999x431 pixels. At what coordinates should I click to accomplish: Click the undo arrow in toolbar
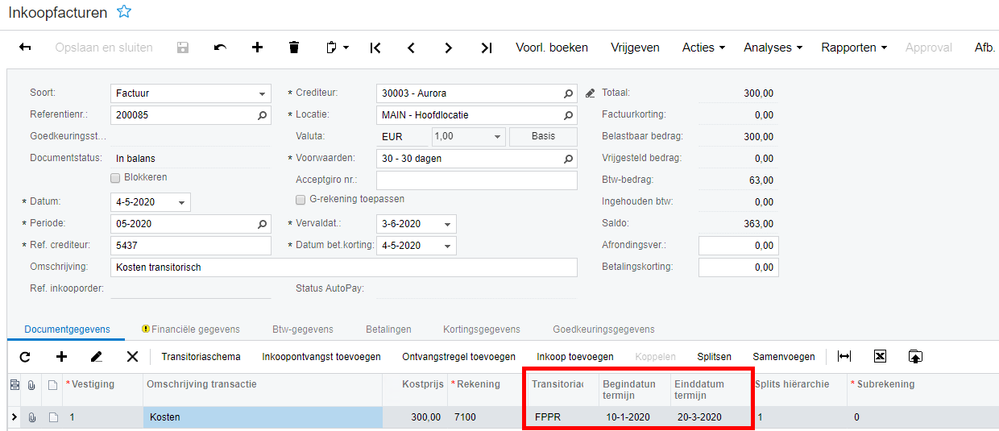[x=220, y=47]
